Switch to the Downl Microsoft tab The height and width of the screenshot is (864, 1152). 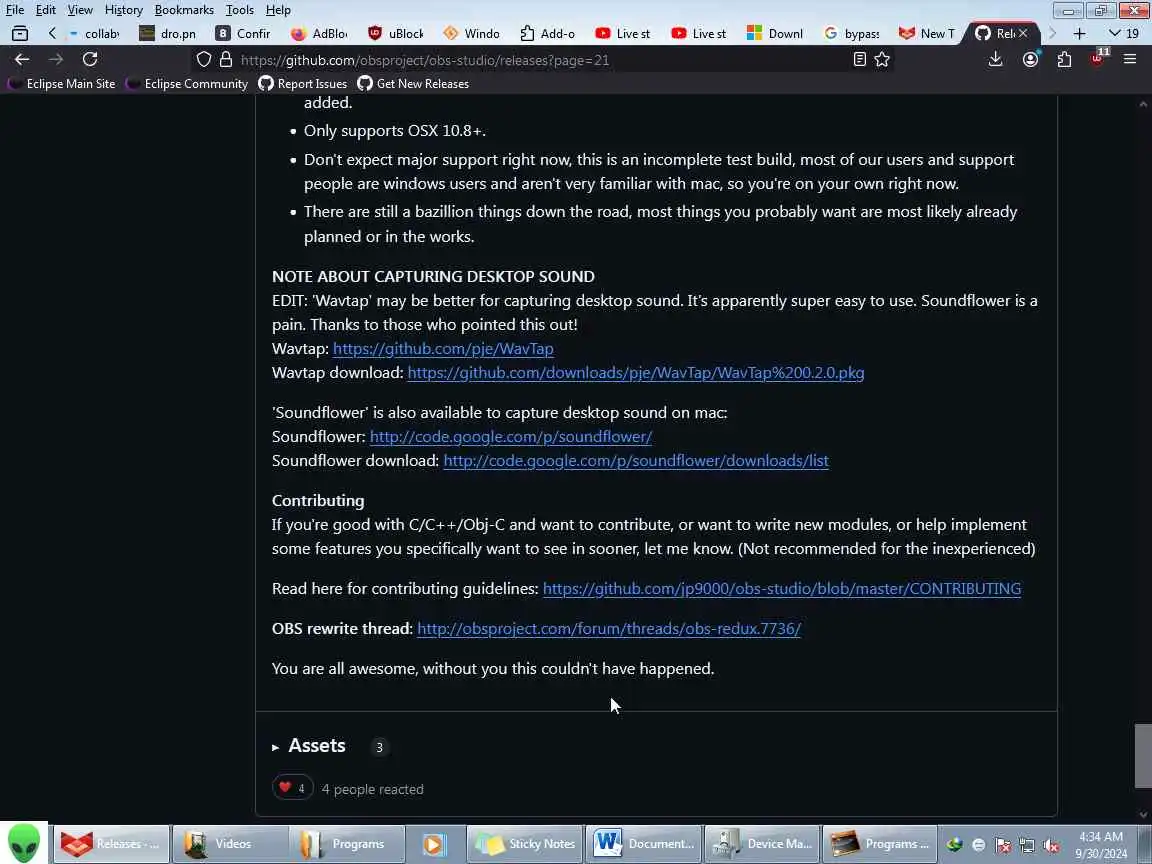click(x=776, y=34)
